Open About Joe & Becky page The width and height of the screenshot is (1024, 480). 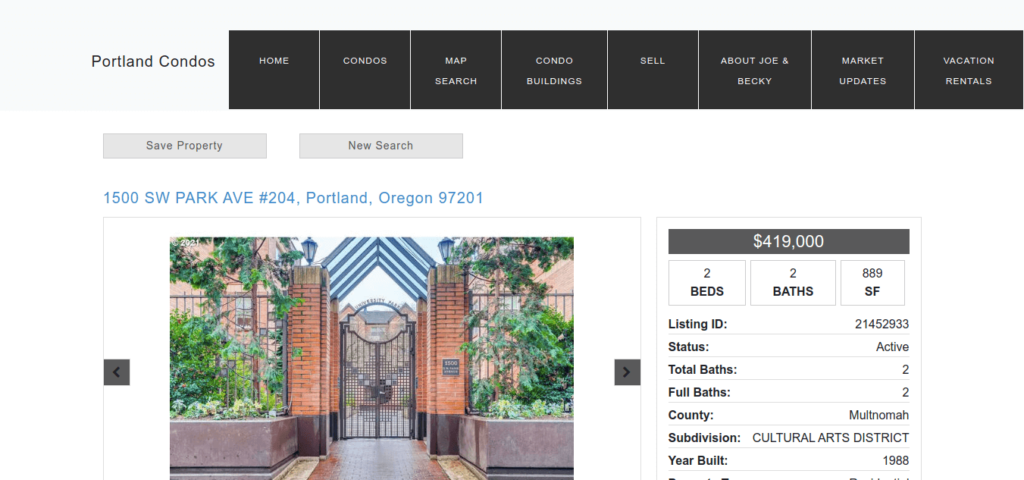tap(755, 70)
